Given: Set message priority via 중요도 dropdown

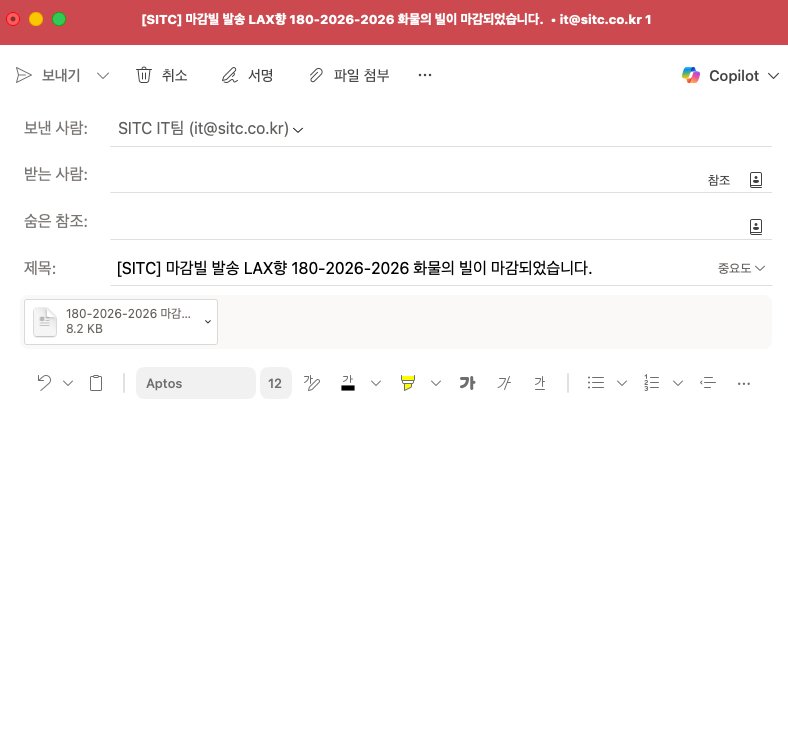Looking at the screenshot, I should [x=741, y=268].
